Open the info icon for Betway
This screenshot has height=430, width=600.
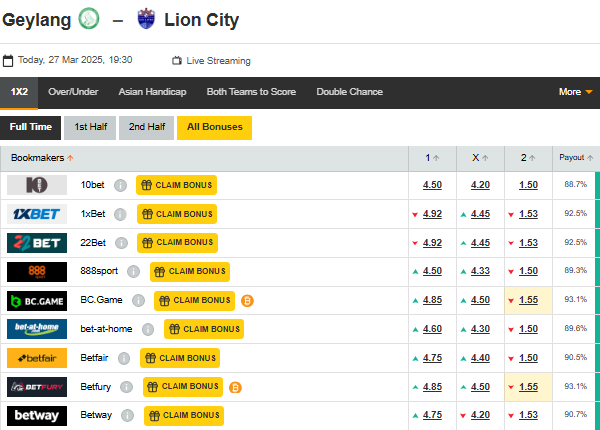[127, 415]
